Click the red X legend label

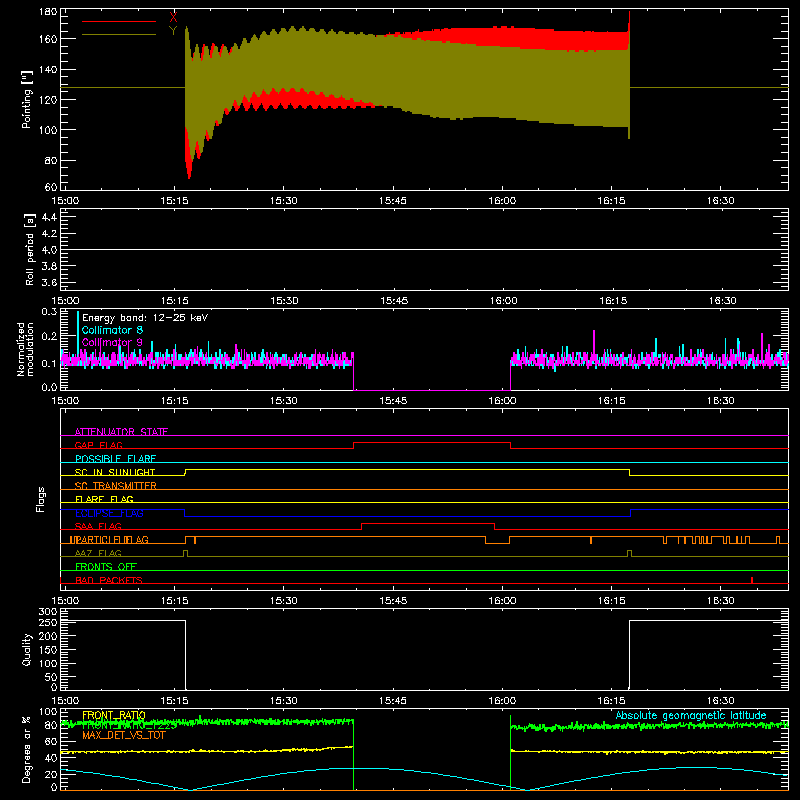(x=173, y=18)
